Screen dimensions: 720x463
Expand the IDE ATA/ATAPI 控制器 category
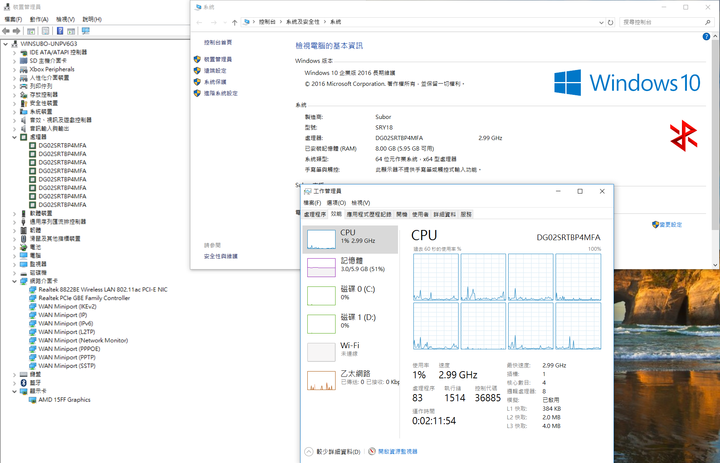click(15, 52)
